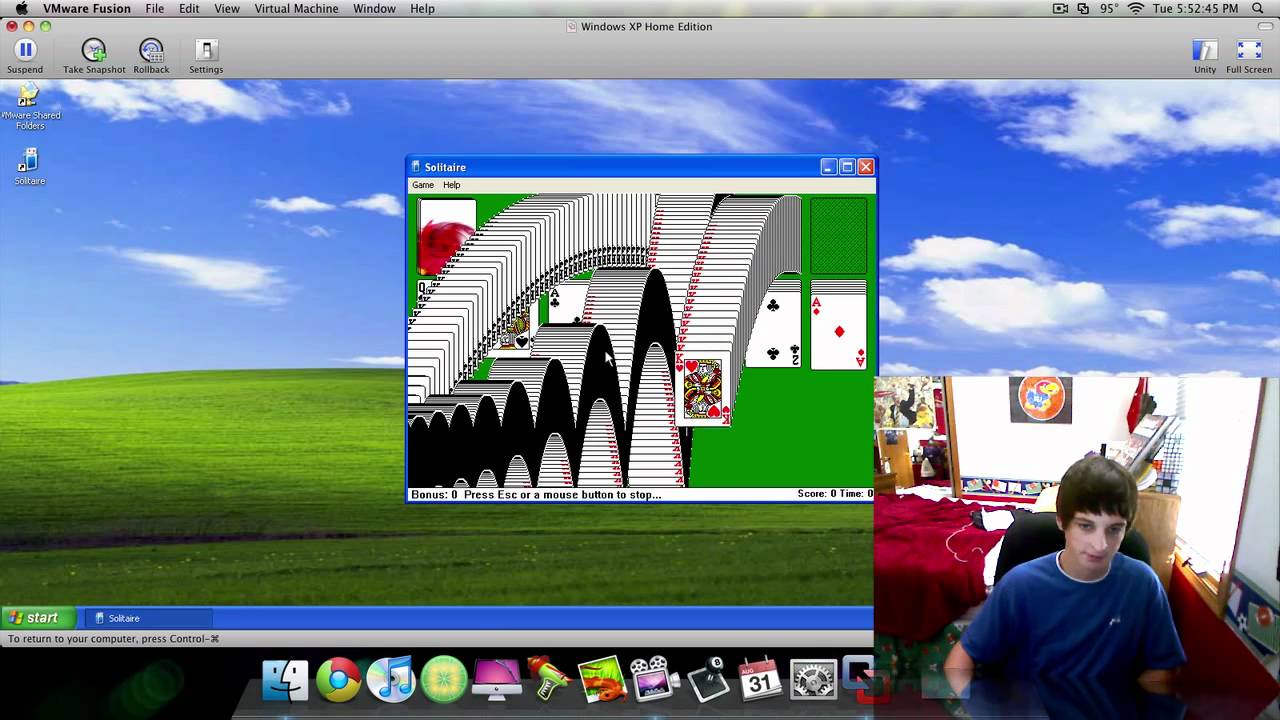Click the ray gun Dock icon

click(549, 680)
